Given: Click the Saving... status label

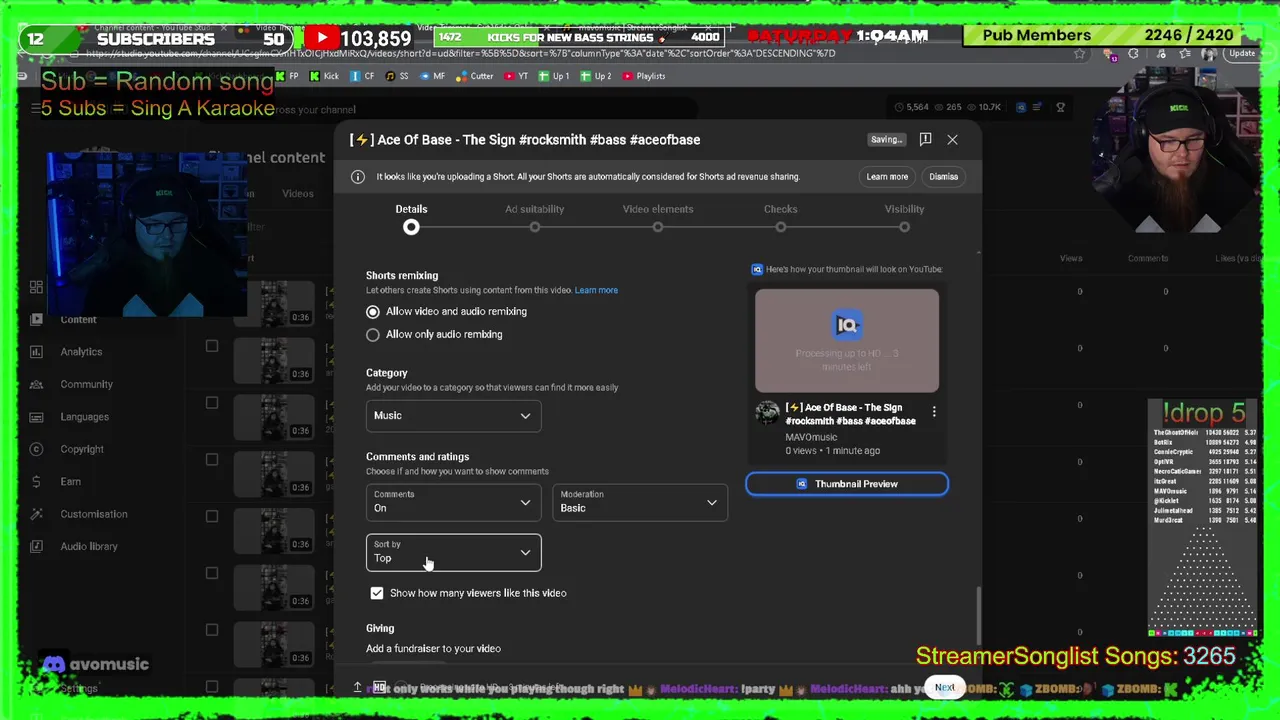Looking at the screenshot, I should (886, 140).
